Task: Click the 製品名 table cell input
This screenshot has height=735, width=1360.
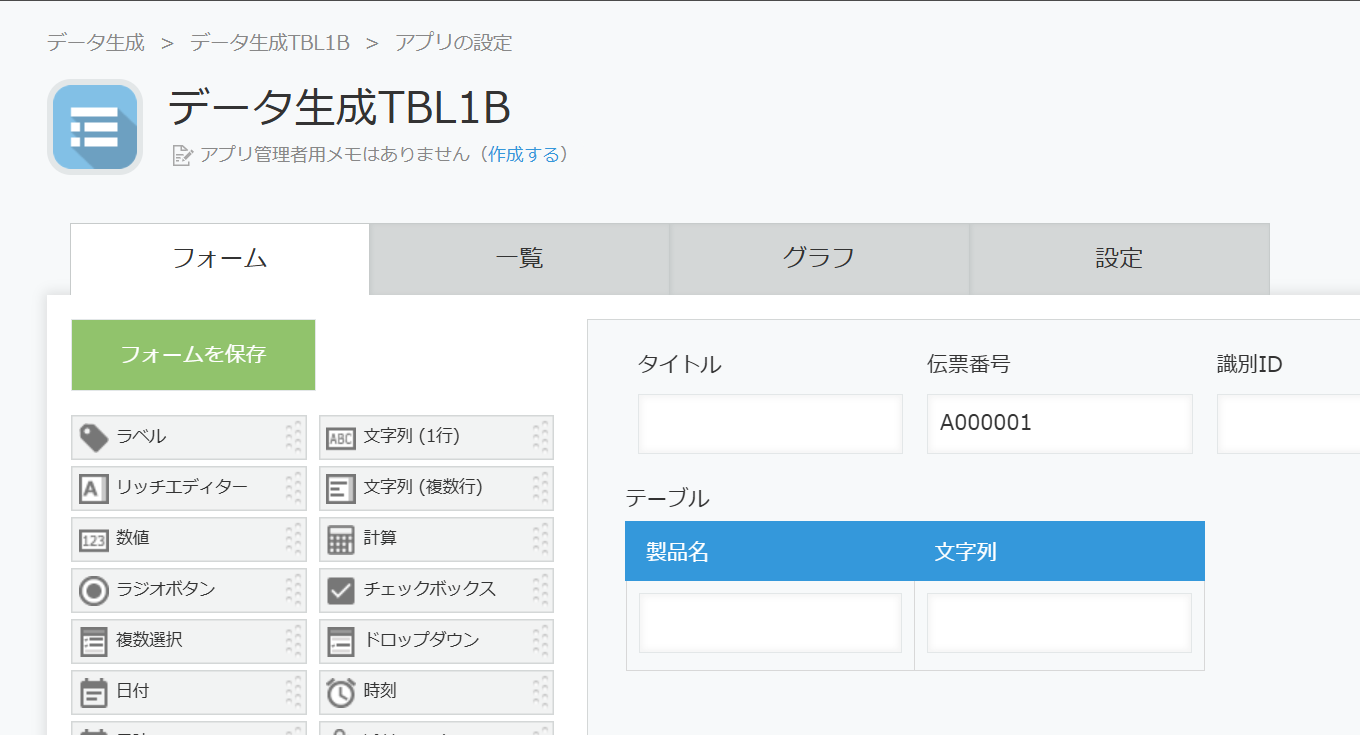Action: tap(770, 623)
